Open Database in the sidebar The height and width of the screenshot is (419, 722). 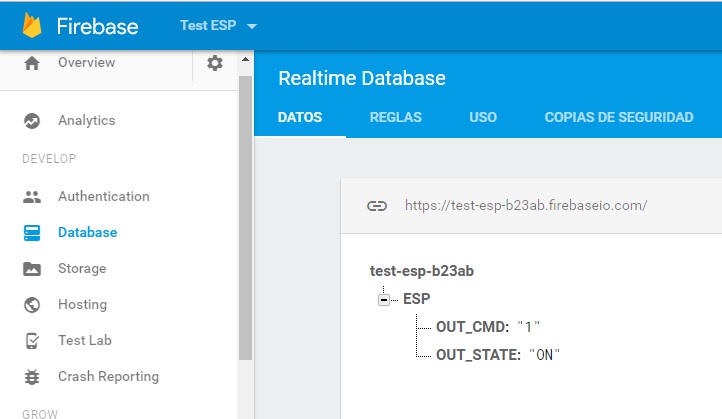click(x=87, y=233)
